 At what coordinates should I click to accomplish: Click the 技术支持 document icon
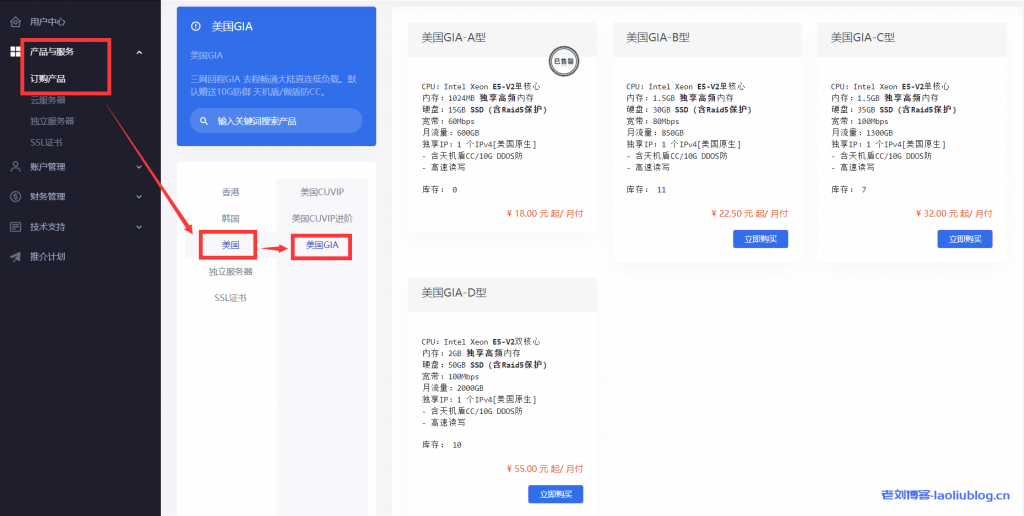tap(15, 227)
